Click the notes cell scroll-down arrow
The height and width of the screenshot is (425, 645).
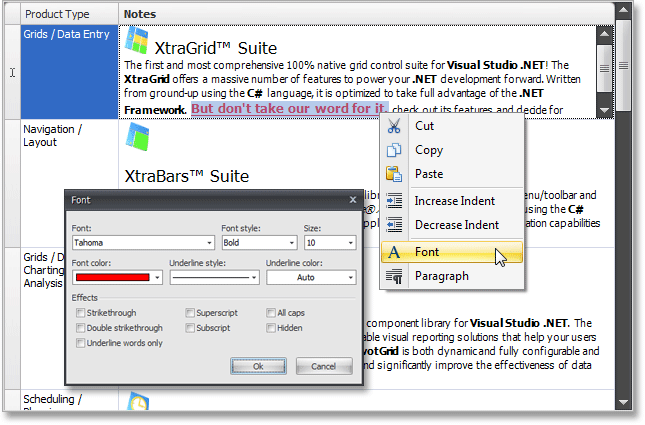point(604,110)
